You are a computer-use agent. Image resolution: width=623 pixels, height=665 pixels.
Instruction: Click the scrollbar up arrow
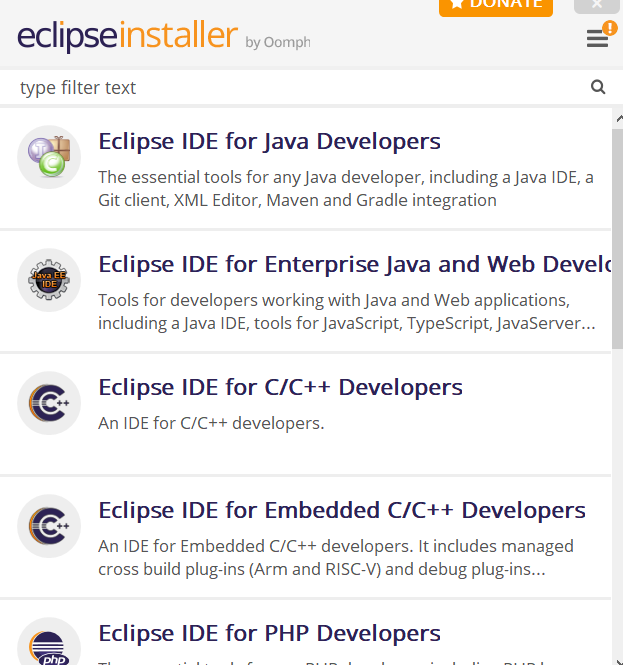click(x=619, y=118)
